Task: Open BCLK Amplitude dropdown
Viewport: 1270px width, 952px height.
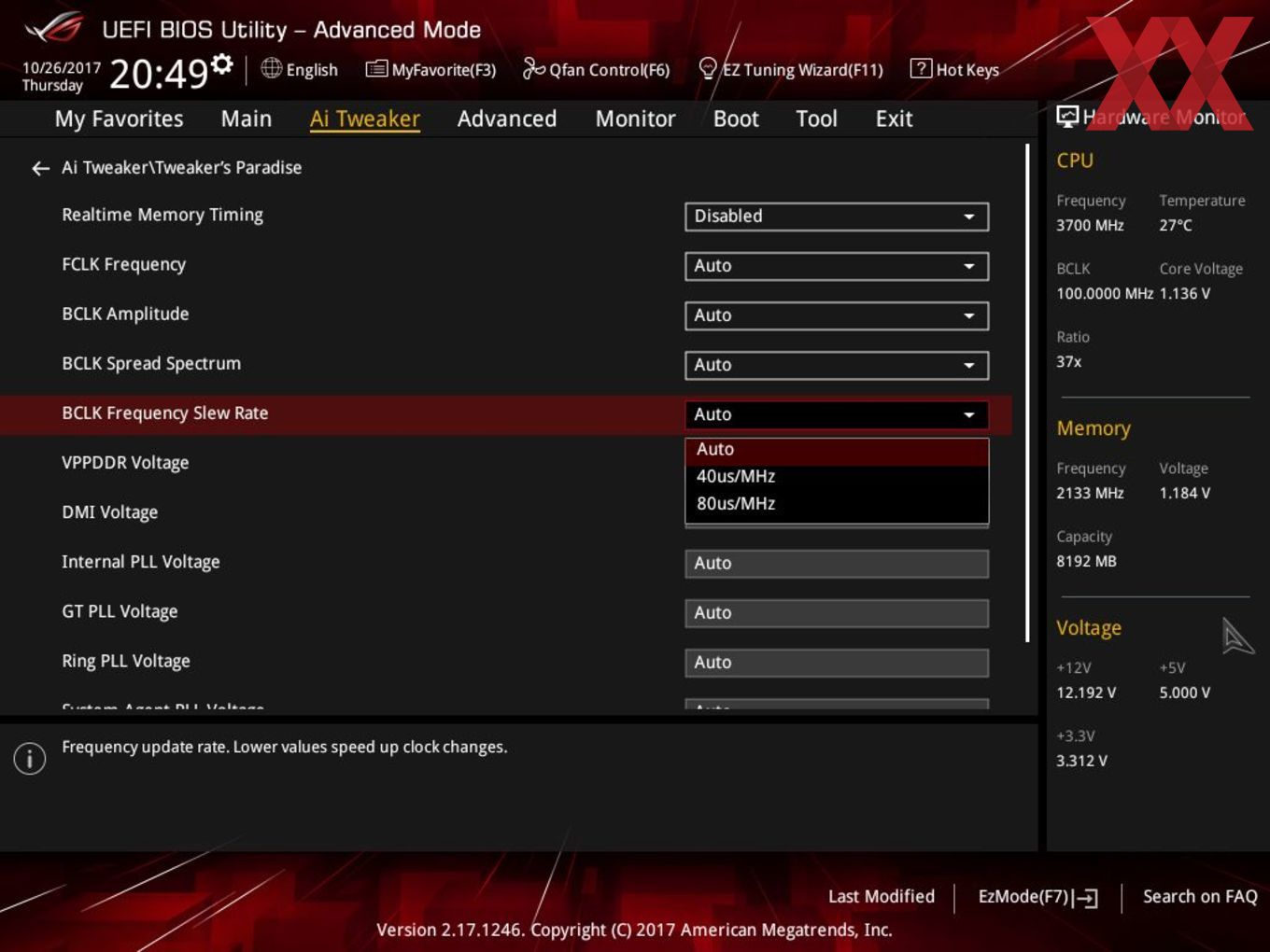Action: point(837,315)
